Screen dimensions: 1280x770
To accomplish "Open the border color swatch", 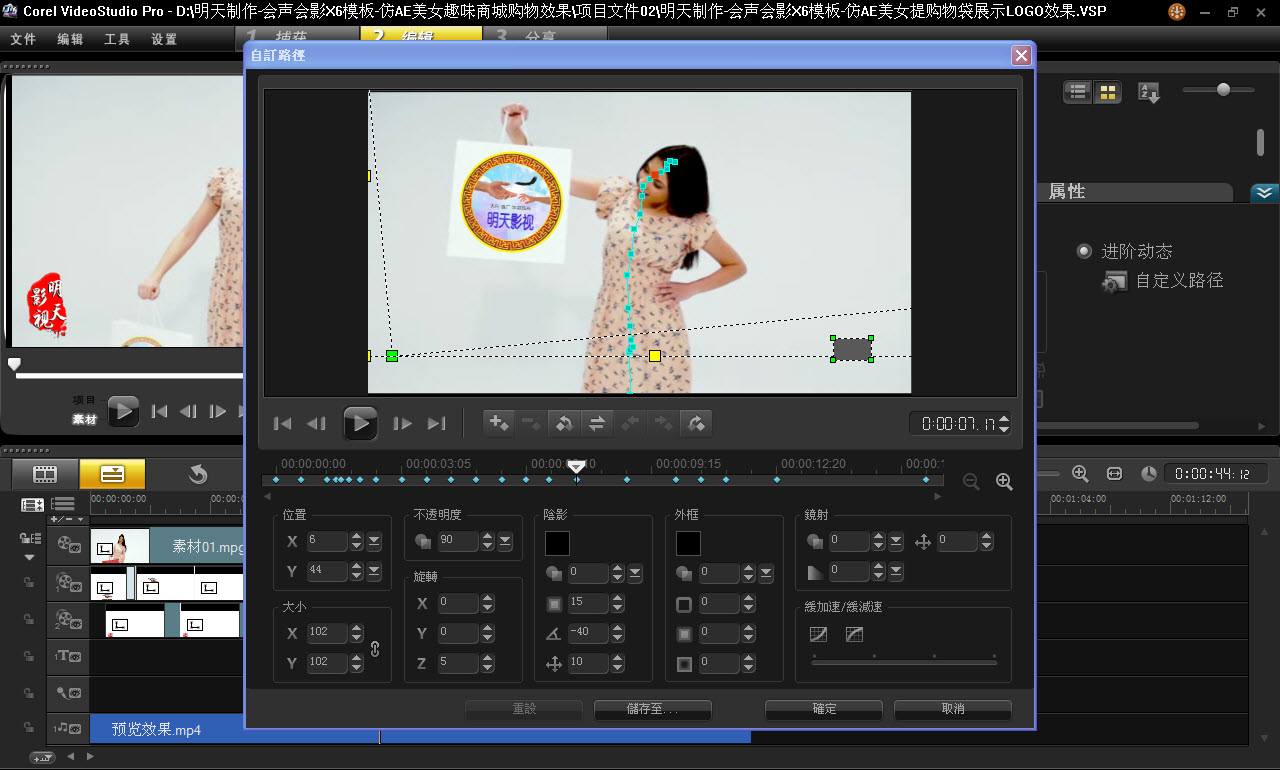I will point(688,543).
